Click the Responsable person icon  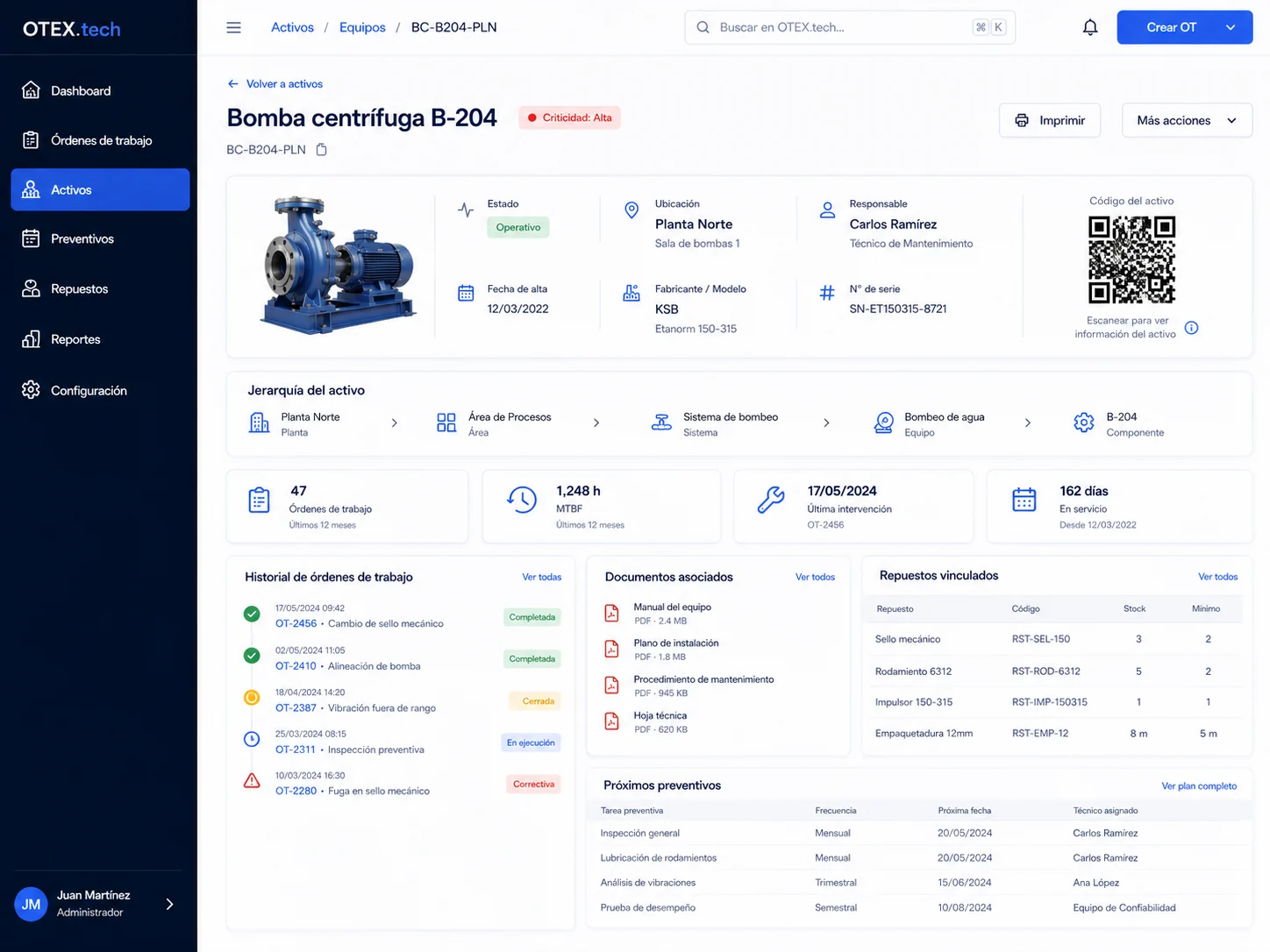[827, 210]
